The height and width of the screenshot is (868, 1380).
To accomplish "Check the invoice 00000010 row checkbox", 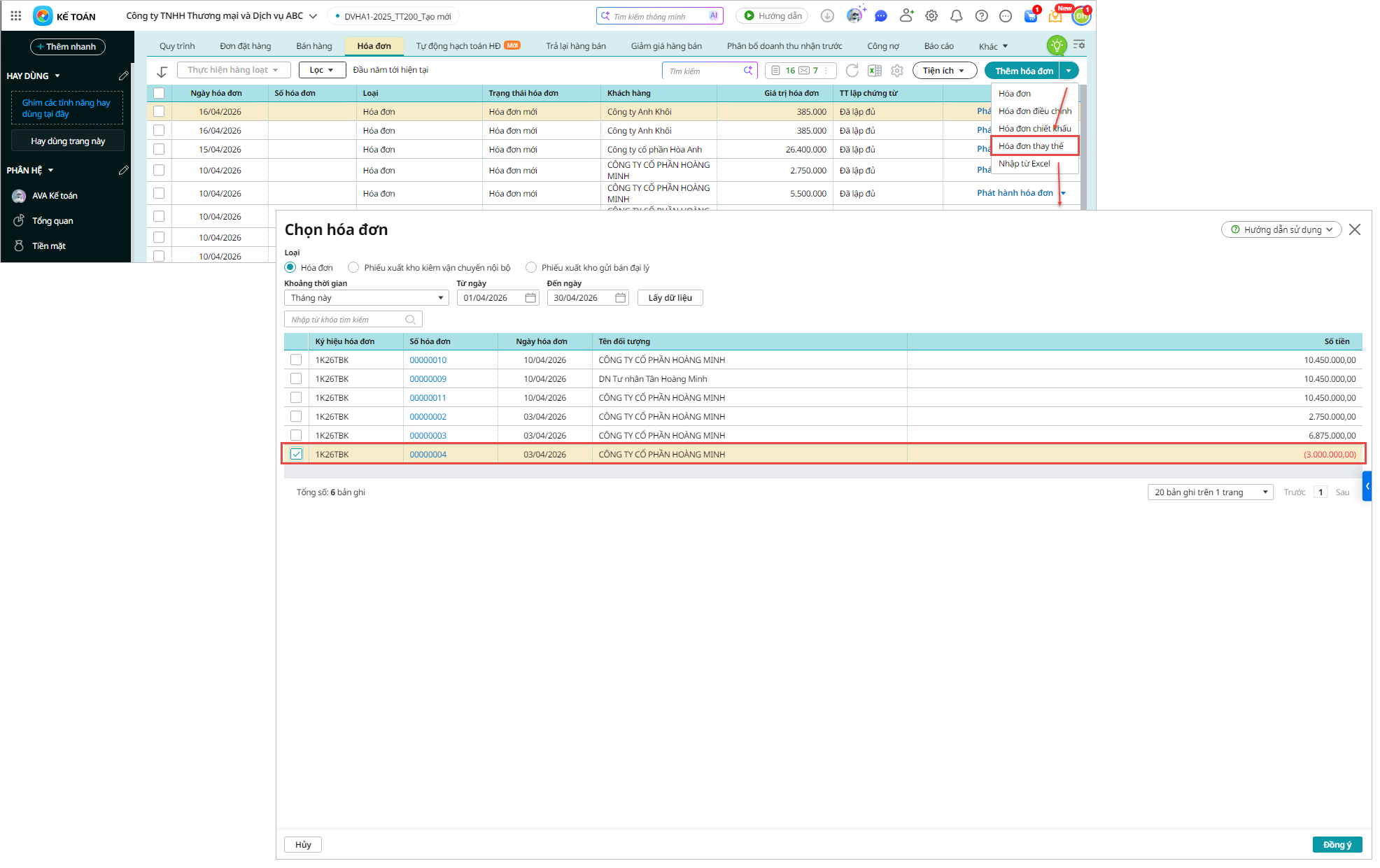I will 297,360.
